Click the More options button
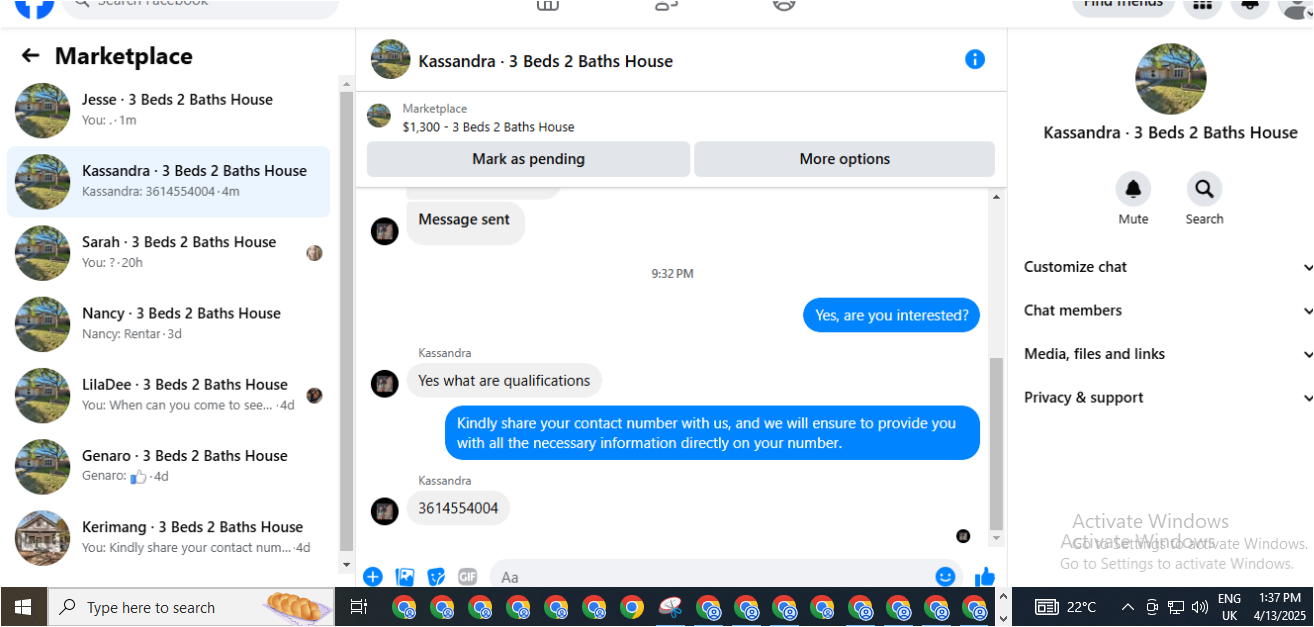The height and width of the screenshot is (627, 1314). [x=844, y=159]
